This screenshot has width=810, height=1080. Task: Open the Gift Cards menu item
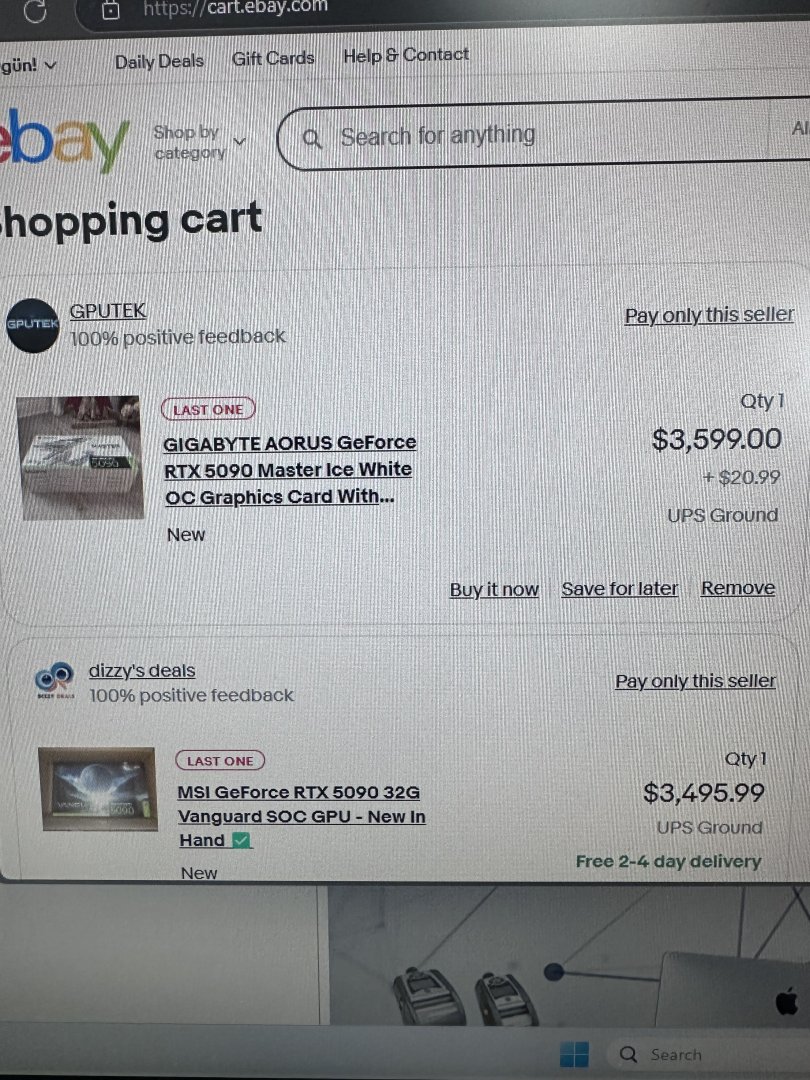(x=273, y=59)
